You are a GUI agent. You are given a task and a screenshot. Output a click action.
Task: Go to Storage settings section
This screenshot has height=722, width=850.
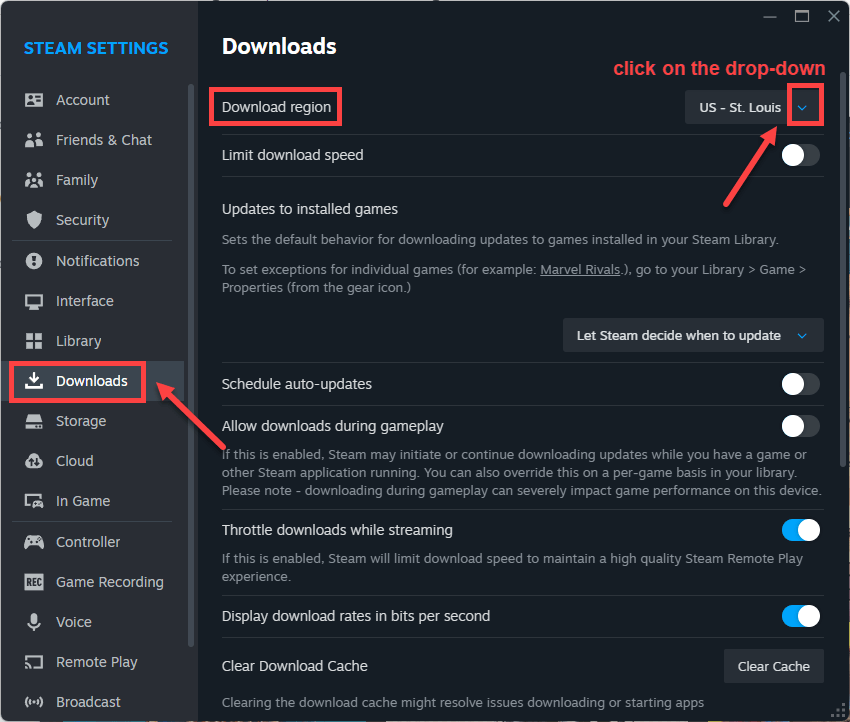pyautogui.click(x=81, y=421)
